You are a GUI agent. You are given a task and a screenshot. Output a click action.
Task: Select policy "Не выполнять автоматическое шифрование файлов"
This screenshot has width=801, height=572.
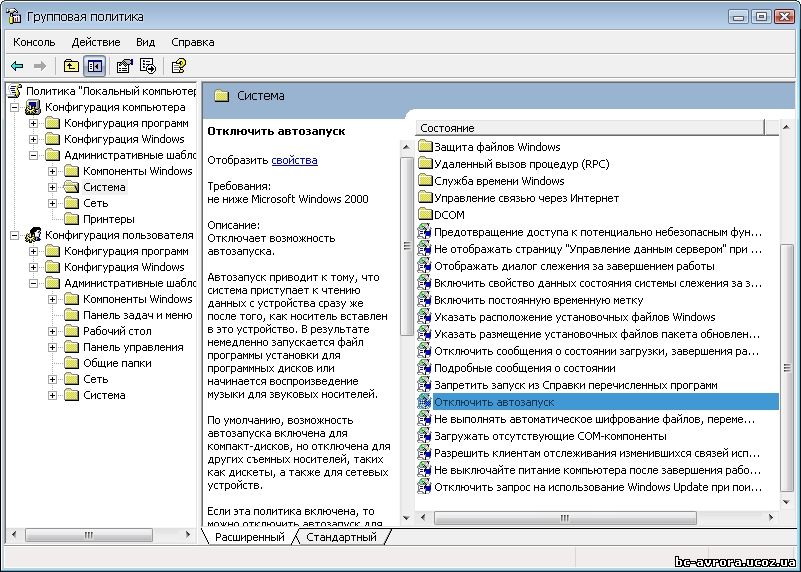tap(594, 419)
